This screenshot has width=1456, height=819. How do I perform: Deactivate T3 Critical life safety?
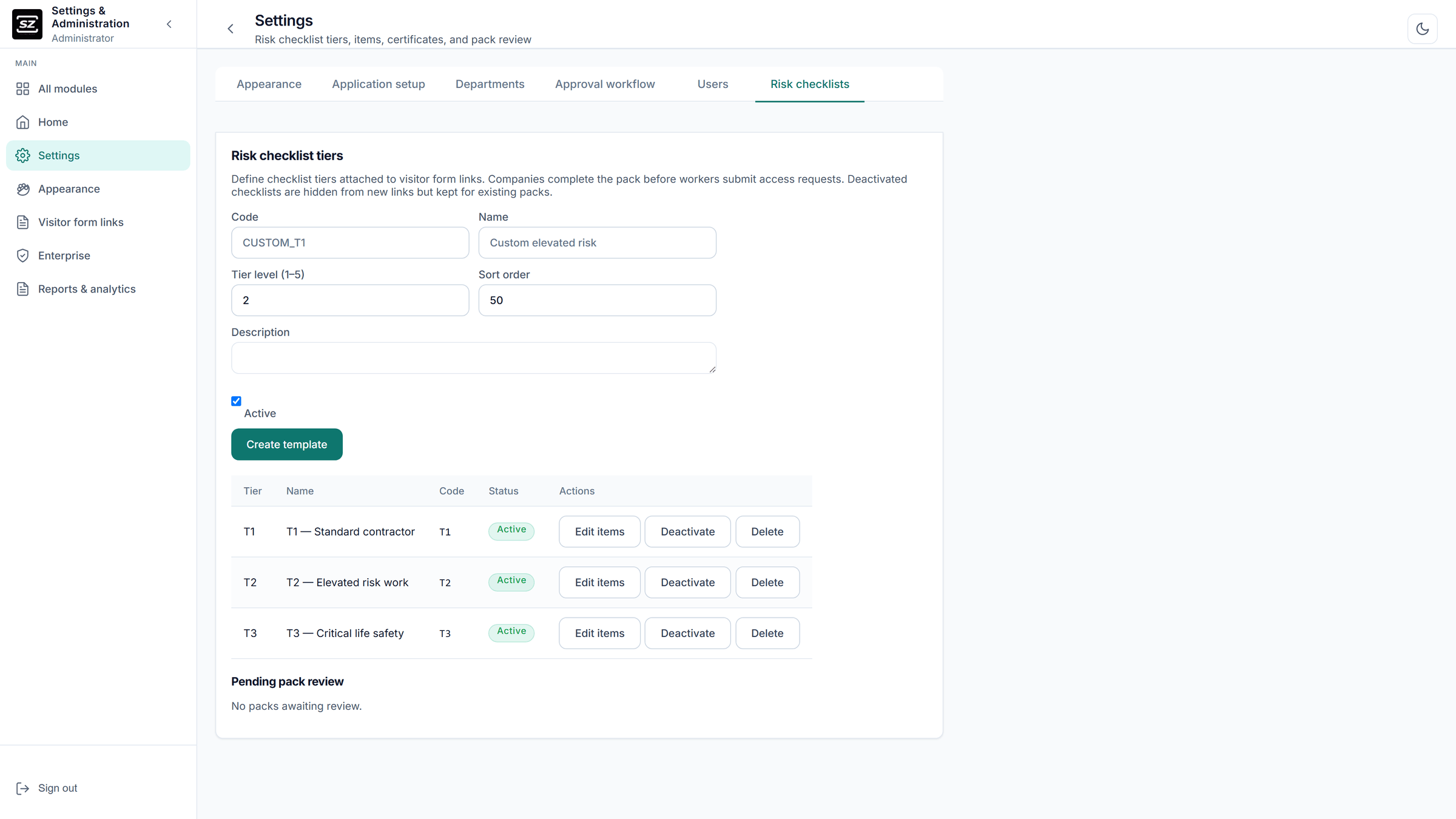point(687,633)
